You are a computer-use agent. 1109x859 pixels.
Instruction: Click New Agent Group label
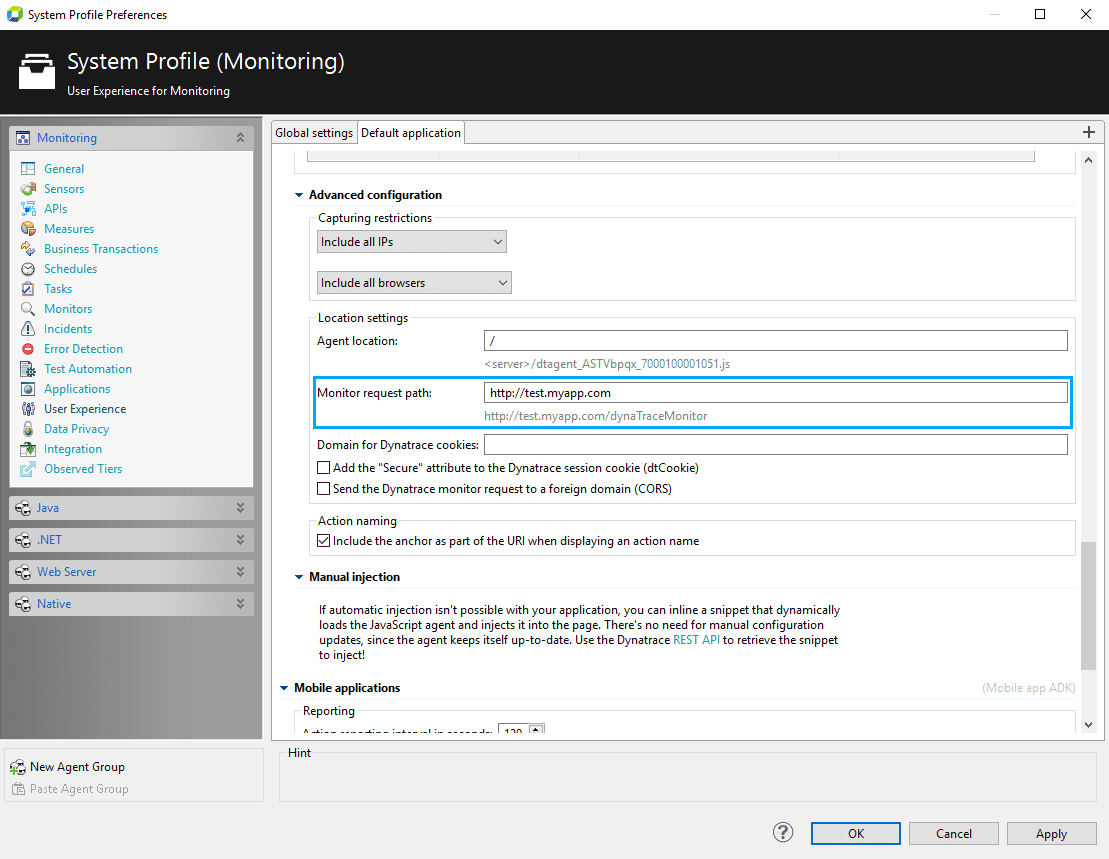77,767
